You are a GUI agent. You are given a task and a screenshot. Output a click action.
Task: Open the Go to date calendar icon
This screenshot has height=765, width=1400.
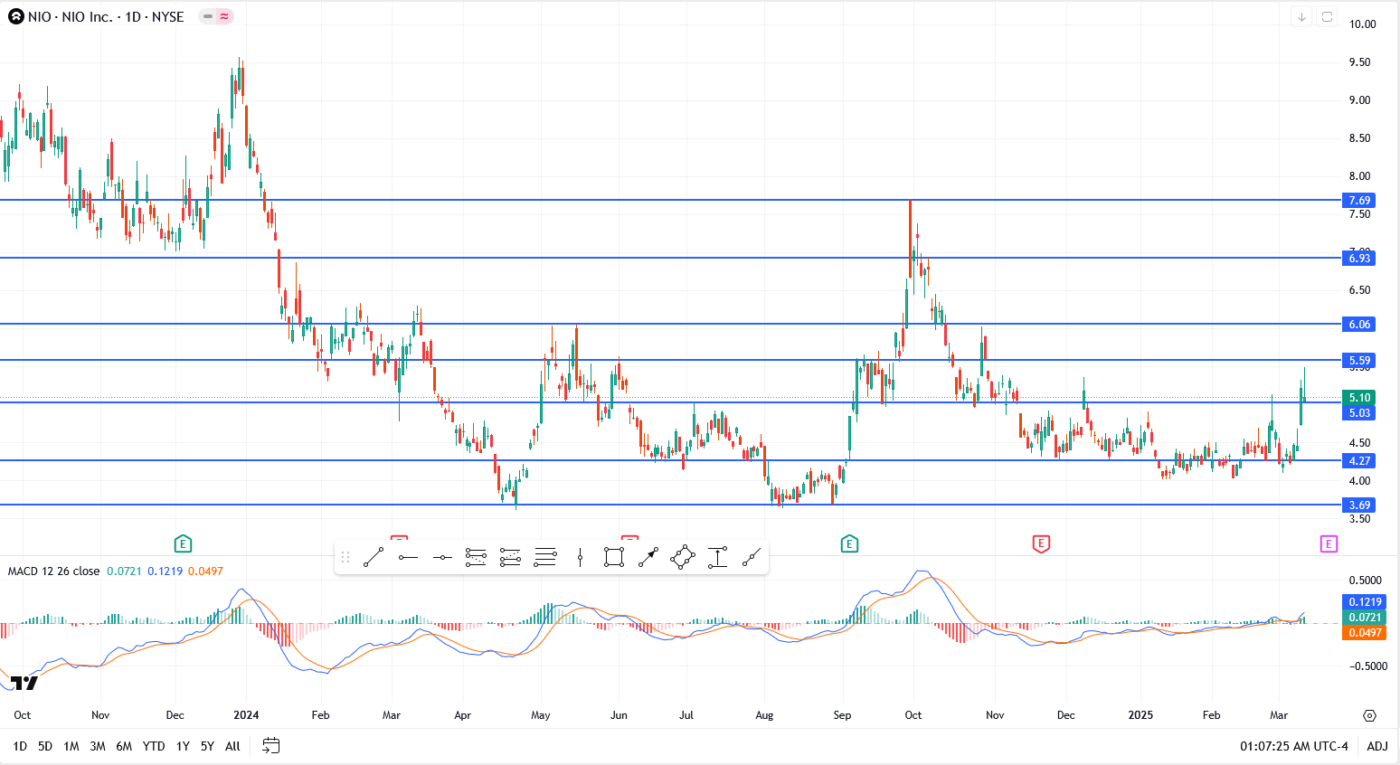[270, 745]
